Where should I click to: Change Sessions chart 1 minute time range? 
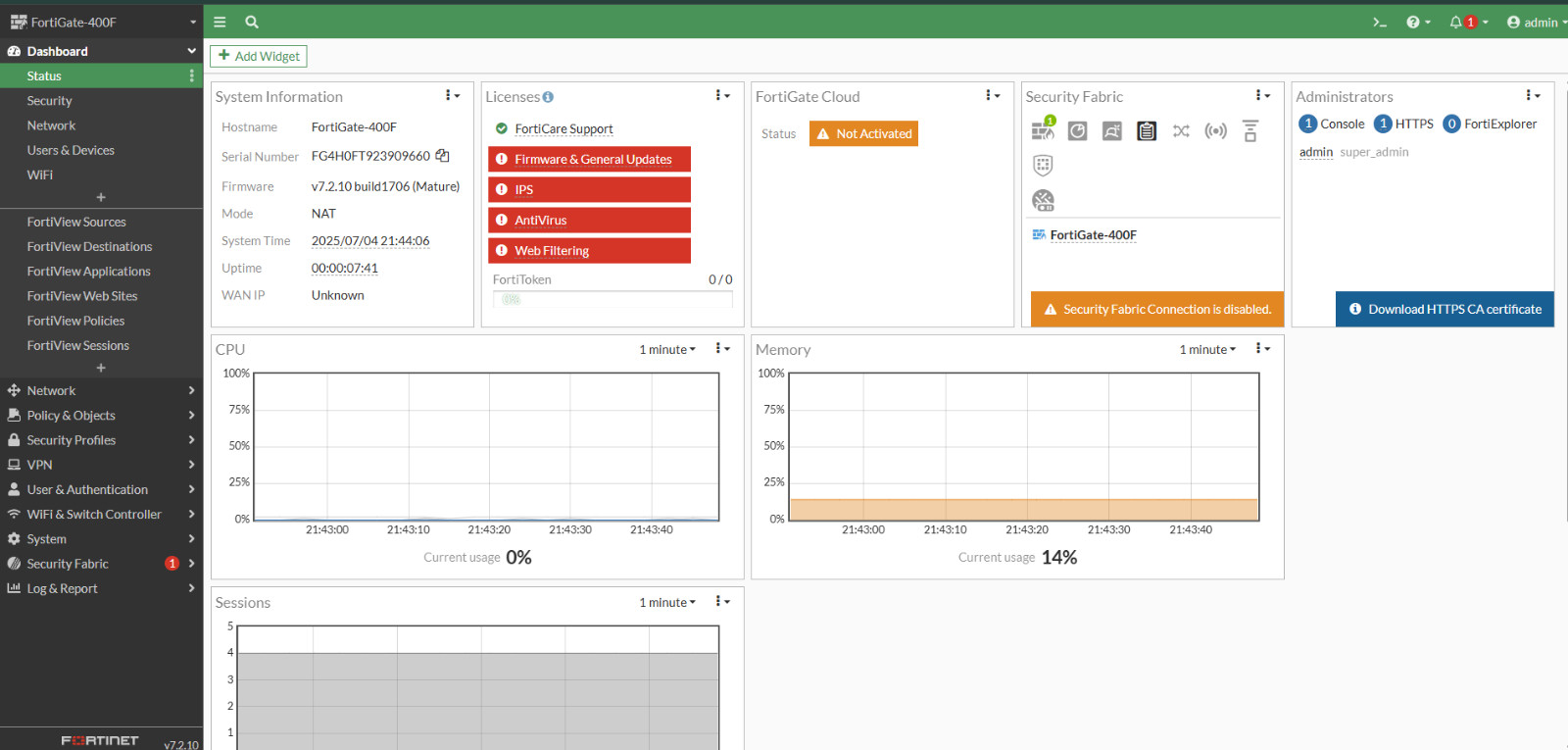667,603
